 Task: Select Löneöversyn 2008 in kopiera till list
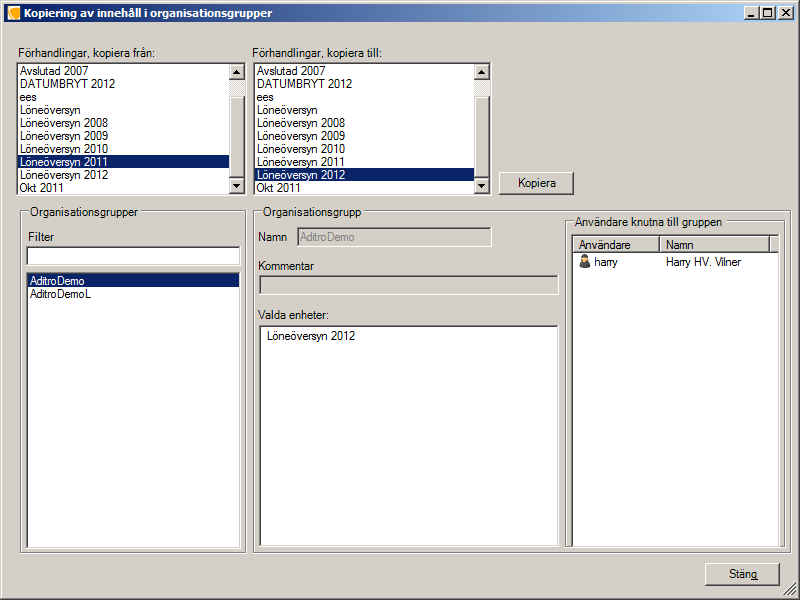click(x=364, y=123)
